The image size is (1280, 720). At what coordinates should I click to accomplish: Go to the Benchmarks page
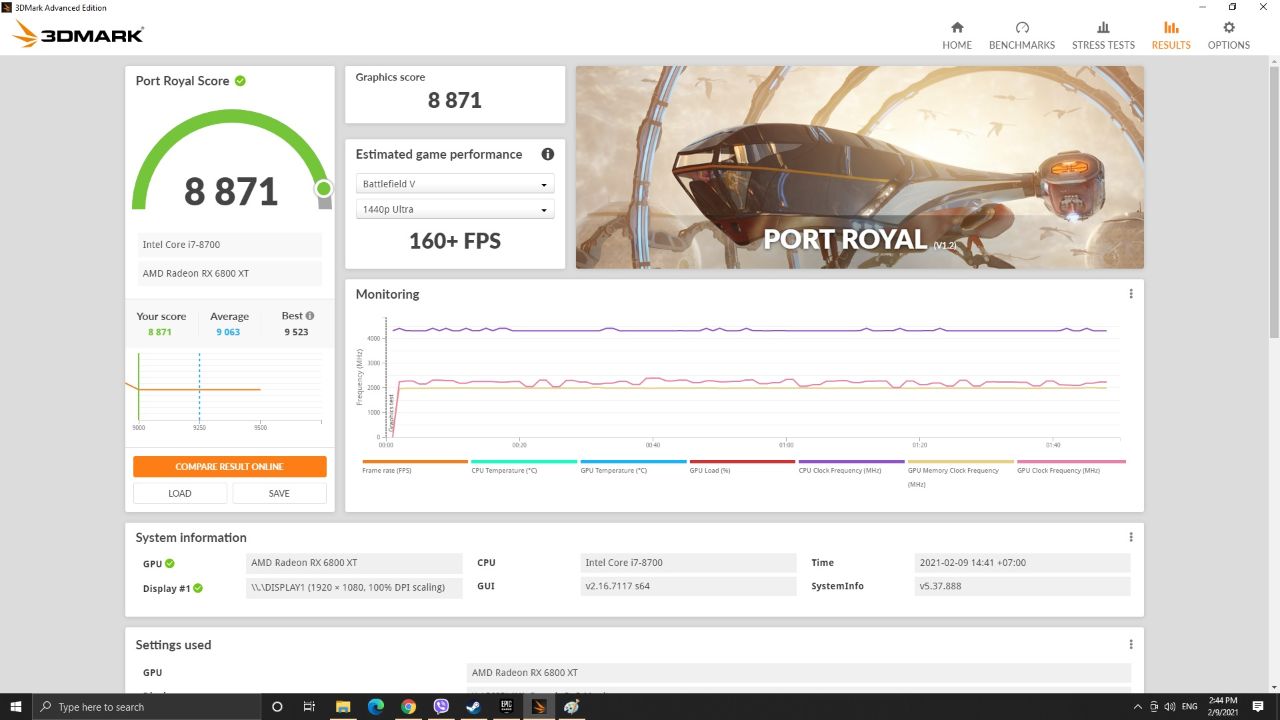point(1021,35)
